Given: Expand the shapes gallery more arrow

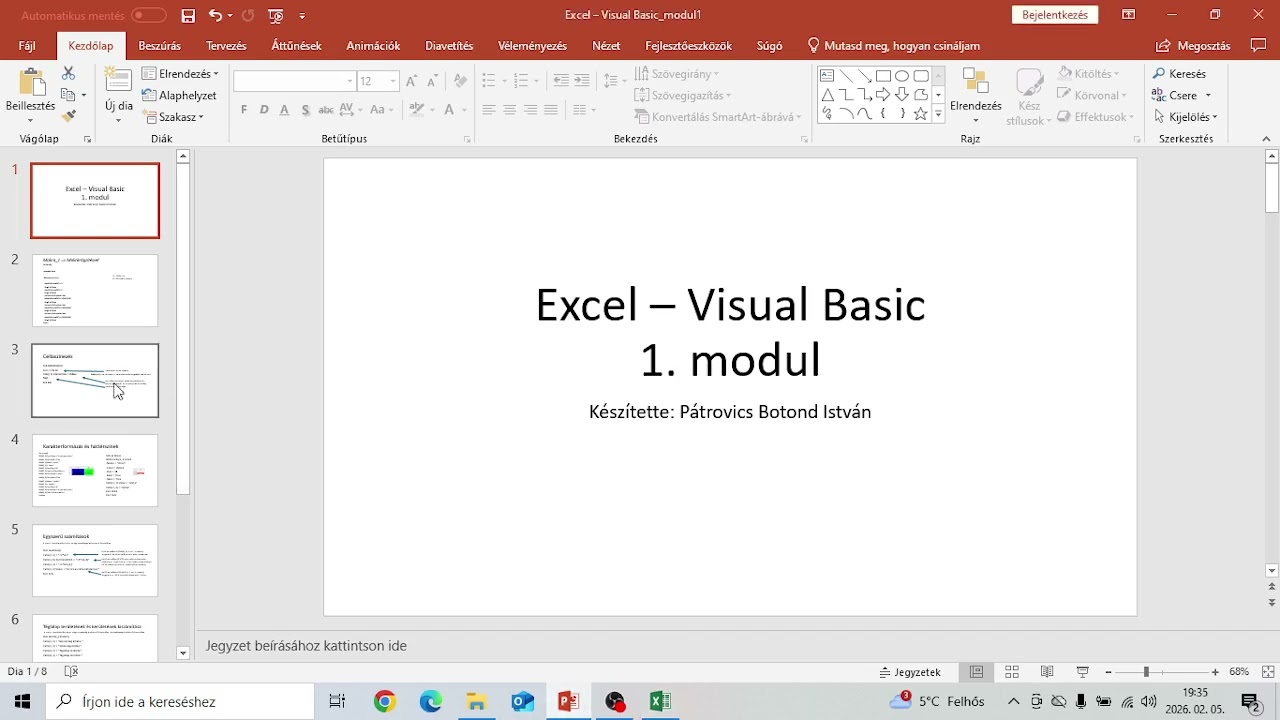Looking at the screenshot, I should coord(938,115).
